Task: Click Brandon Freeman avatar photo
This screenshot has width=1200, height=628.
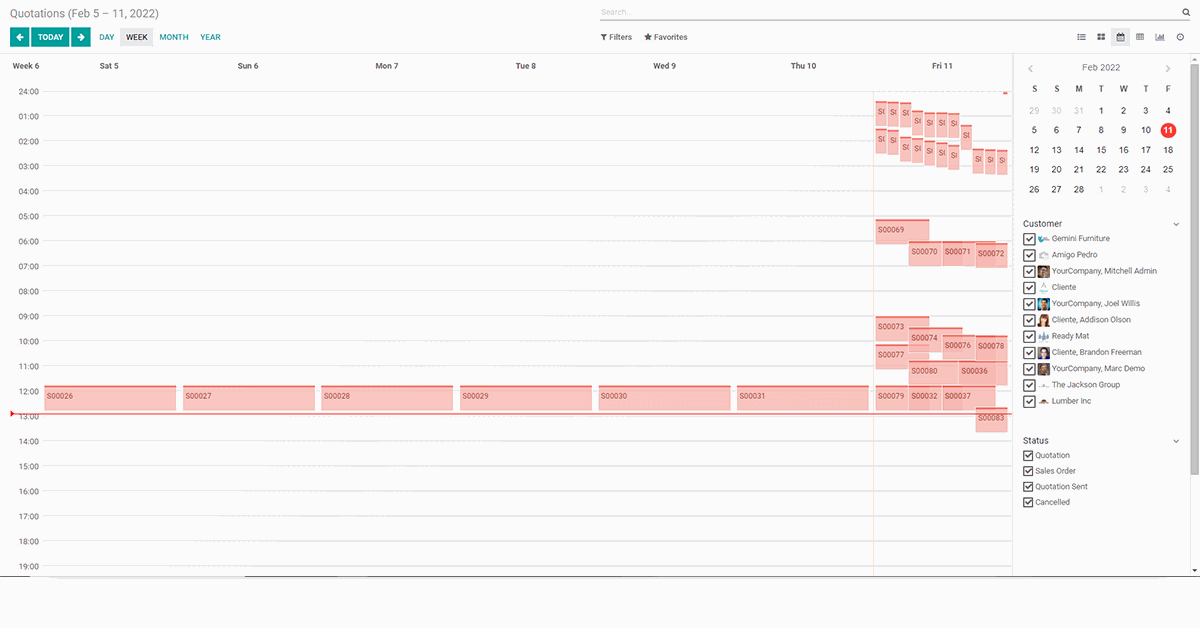Action: (x=1043, y=352)
